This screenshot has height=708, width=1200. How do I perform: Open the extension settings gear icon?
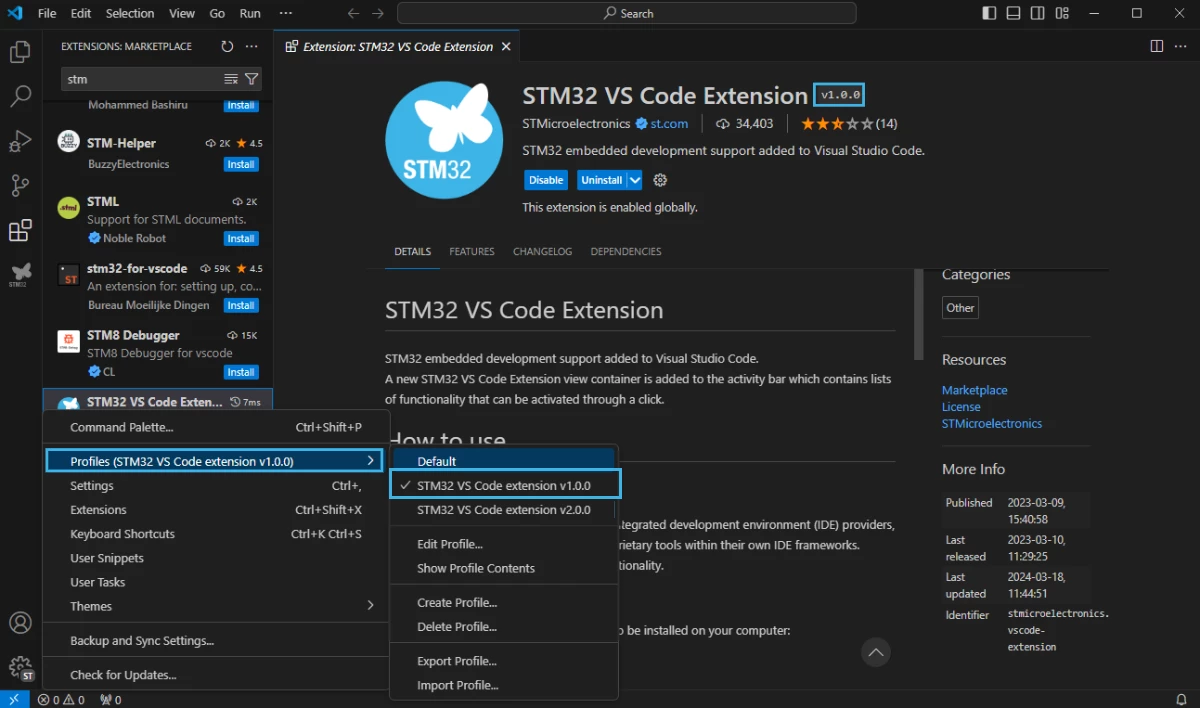(x=660, y=180)
